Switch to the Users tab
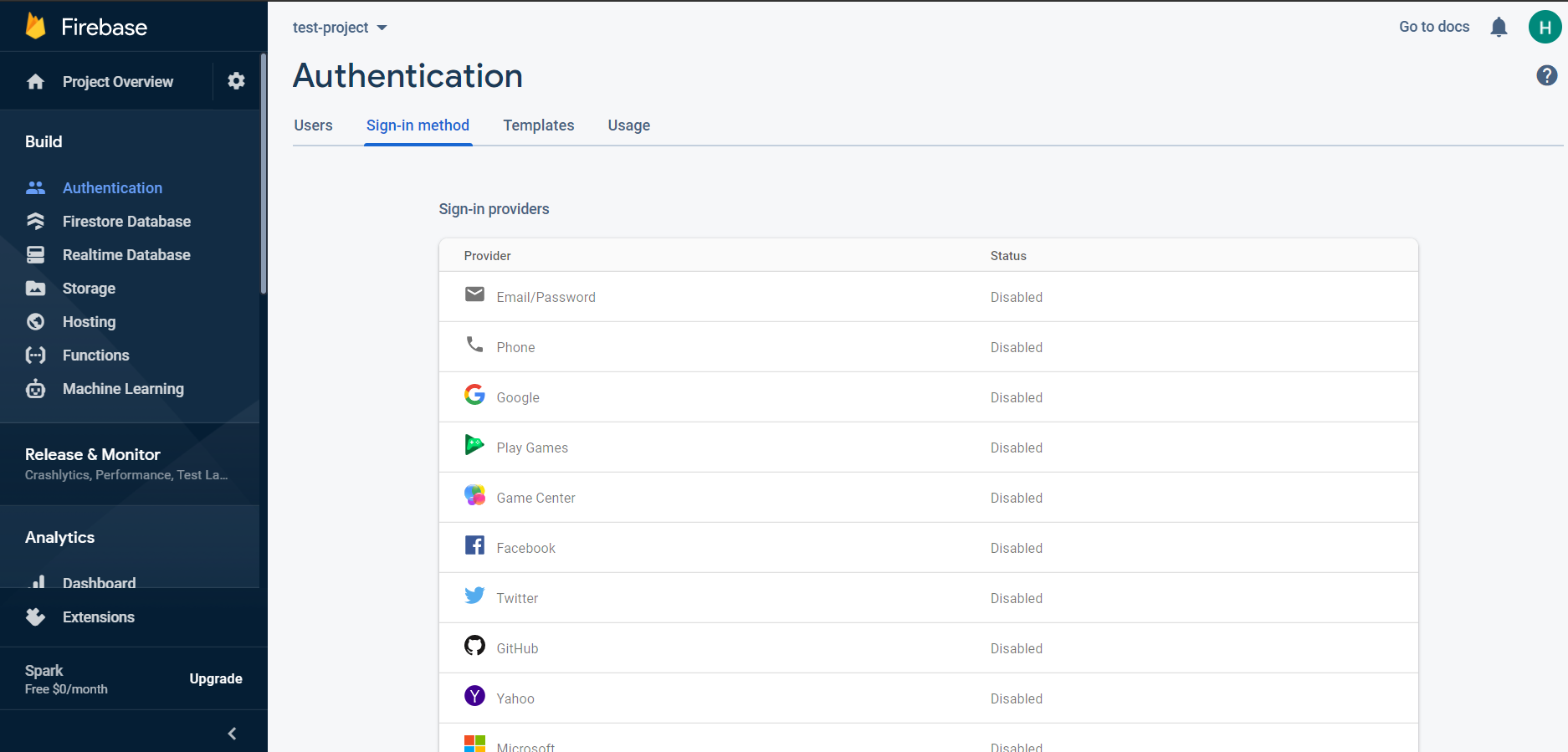1568x752 pixels. (313, 125)
